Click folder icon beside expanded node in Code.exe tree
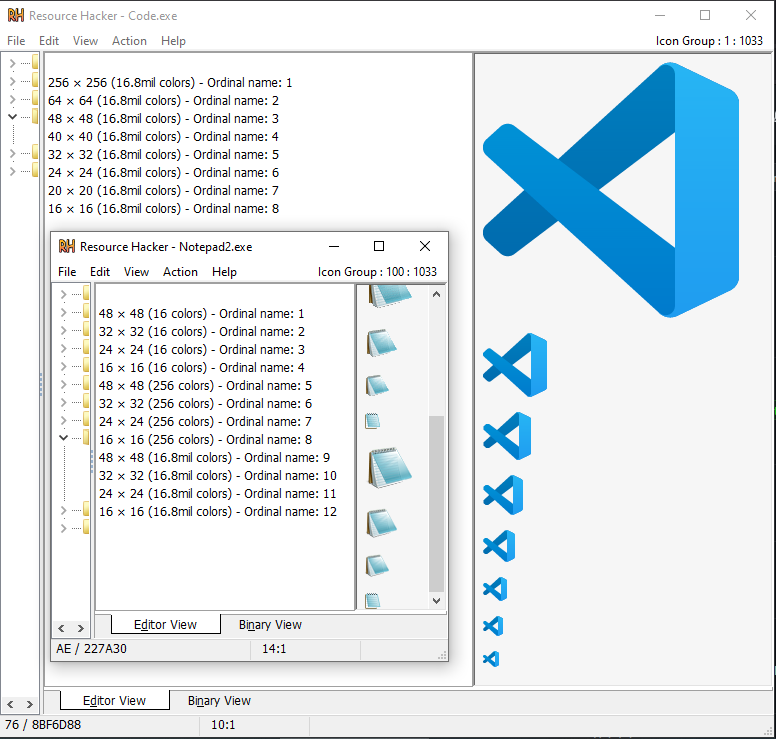This screenshot has height=739, width=776. click(35, 117)
